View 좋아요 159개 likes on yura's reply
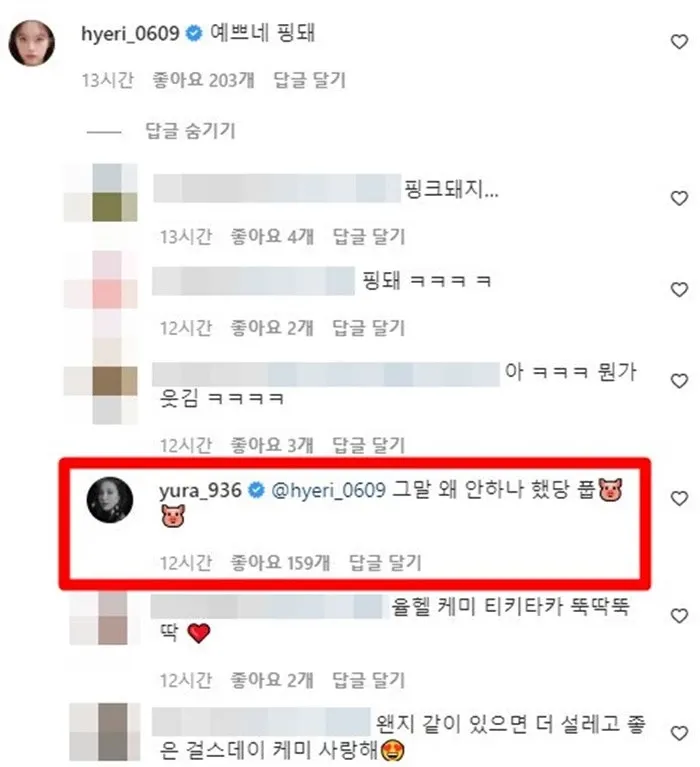Screen dimensions: 700x767 tap(280, 563)
